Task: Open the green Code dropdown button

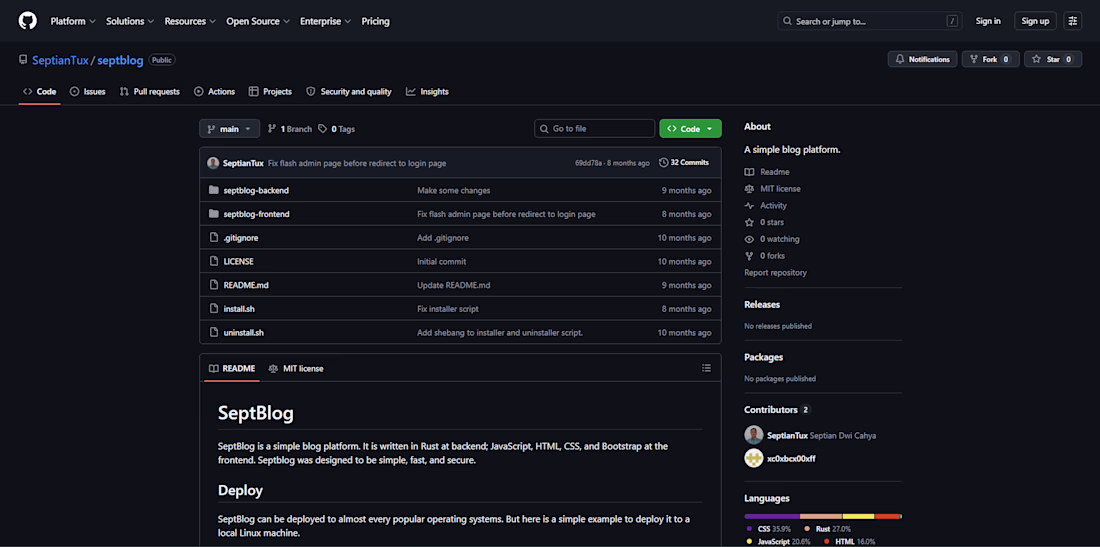Action: click(x=690, y=129)
